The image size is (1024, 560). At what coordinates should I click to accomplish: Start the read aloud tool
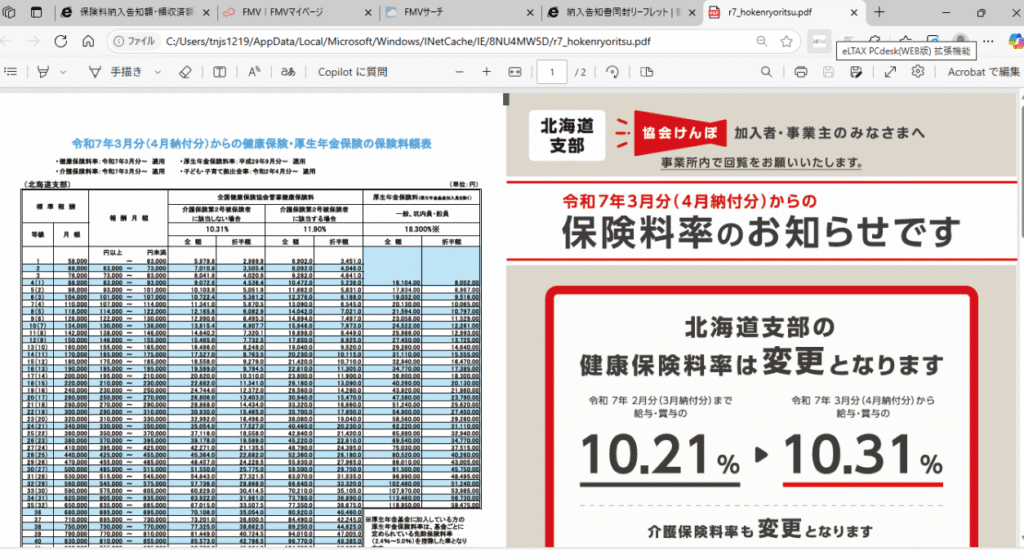[x=254, y=72]
